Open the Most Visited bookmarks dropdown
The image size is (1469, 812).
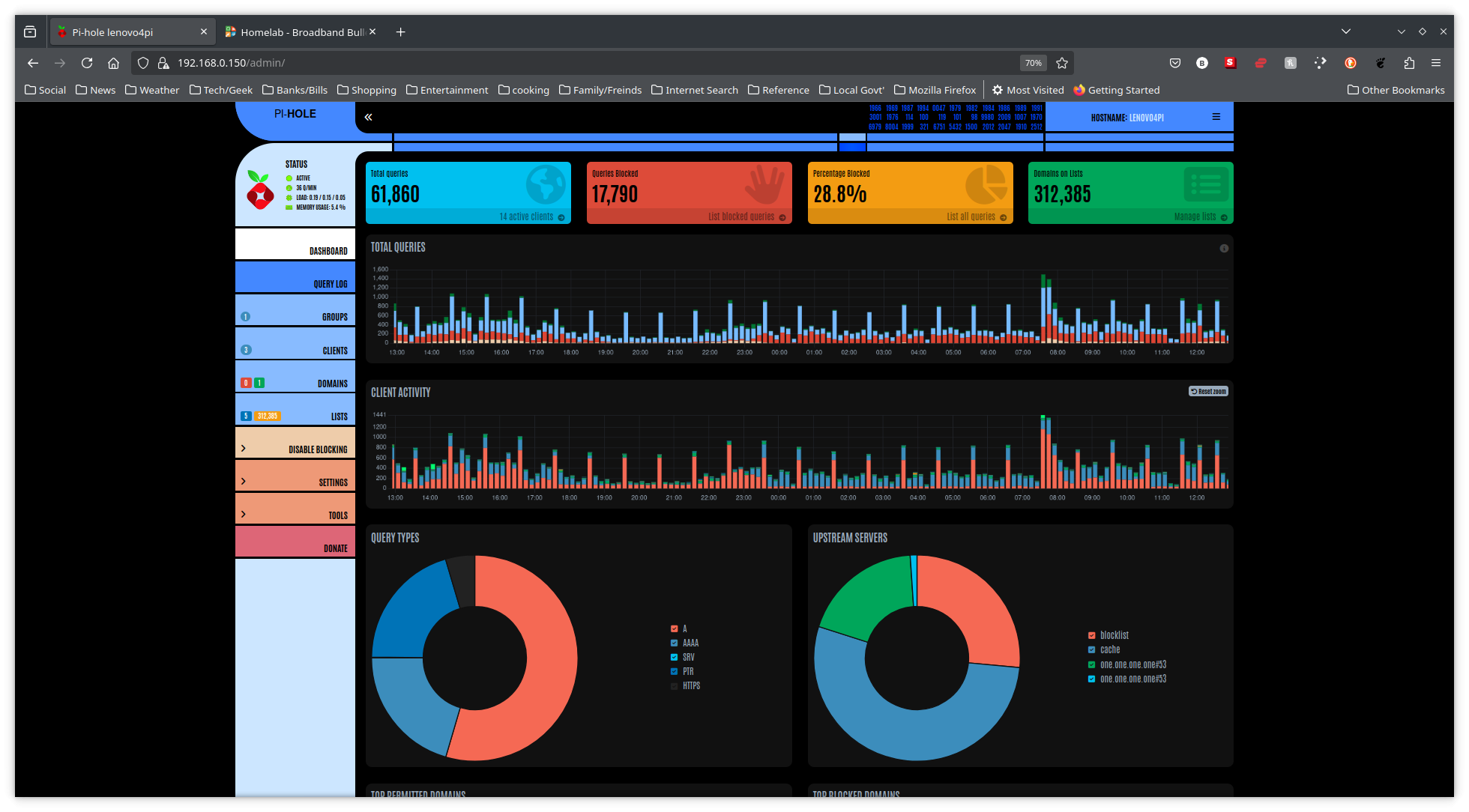click(x=1028, y=90)
